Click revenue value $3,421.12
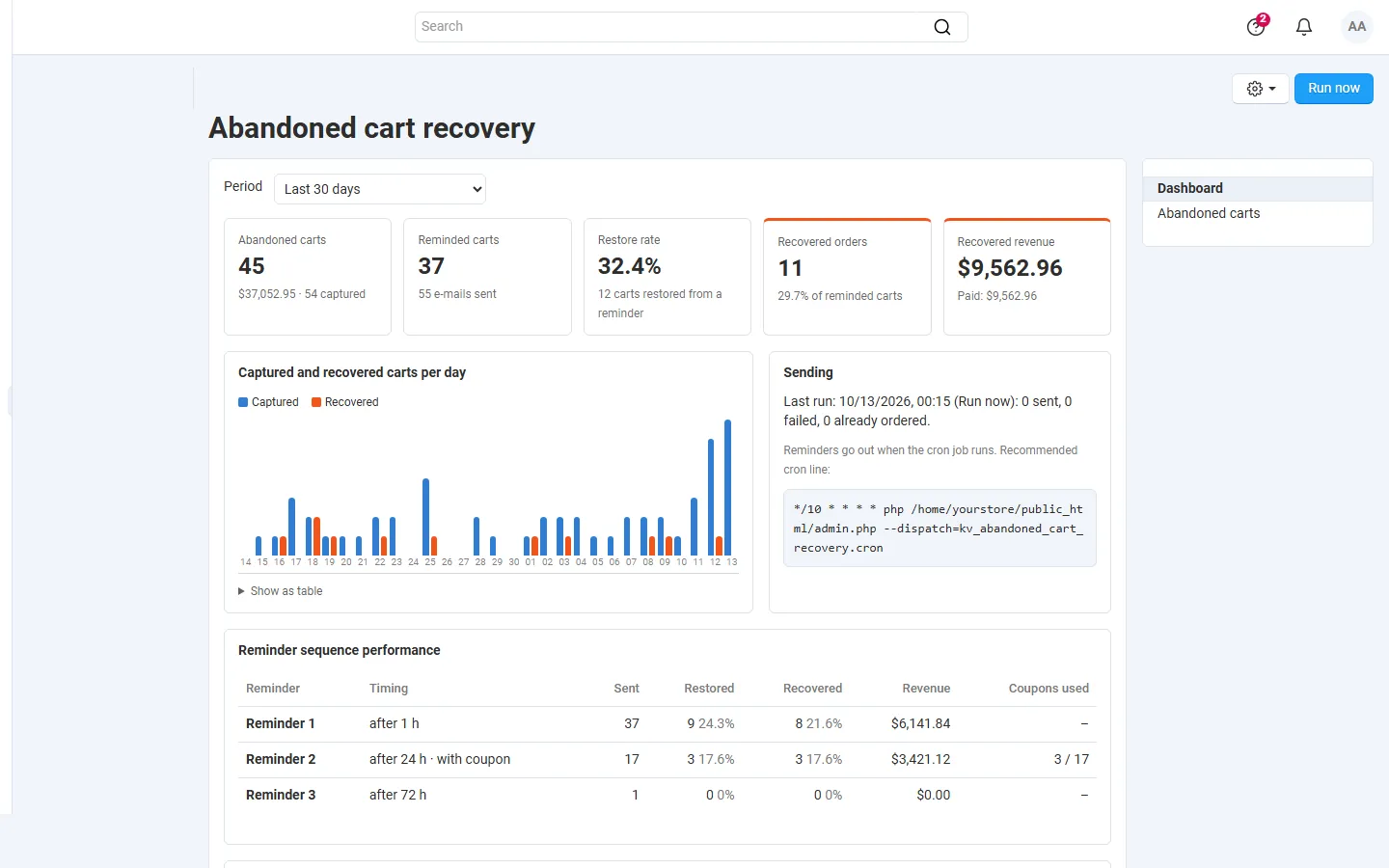Viewport: 1389px width, 868px height. (x=920, y=759)
